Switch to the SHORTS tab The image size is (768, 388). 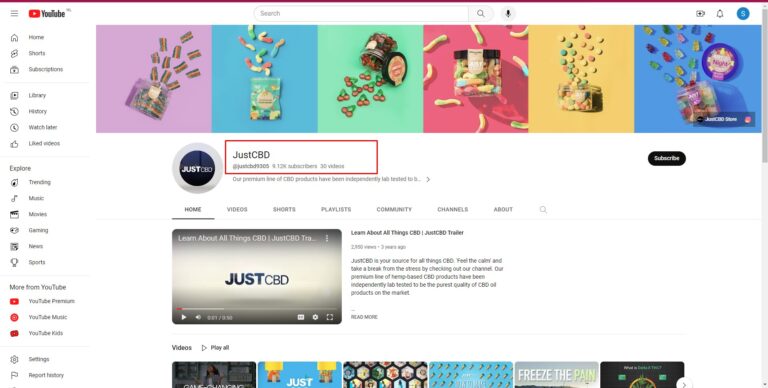click(x=284, y=210)
